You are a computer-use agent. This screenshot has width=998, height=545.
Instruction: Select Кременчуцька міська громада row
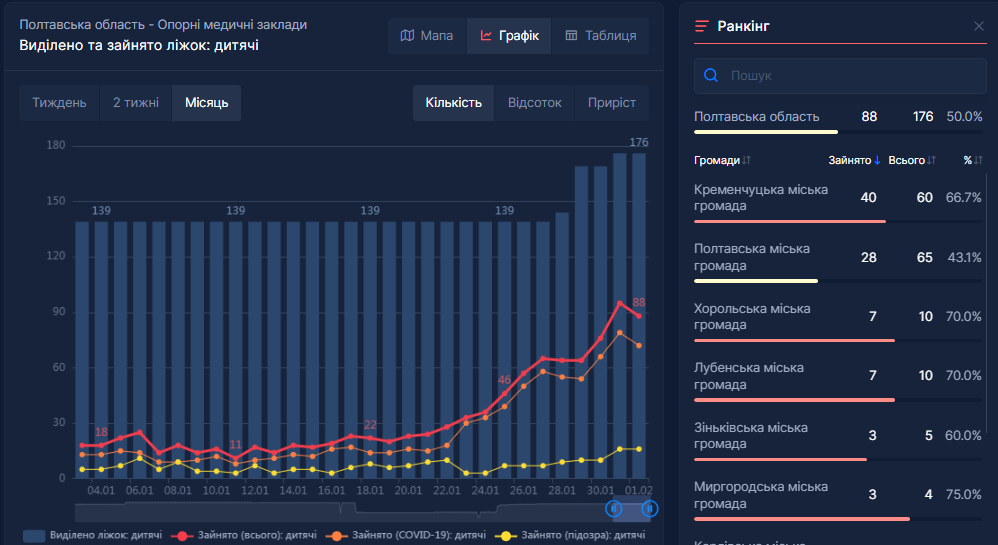click(x=838, y=201)
